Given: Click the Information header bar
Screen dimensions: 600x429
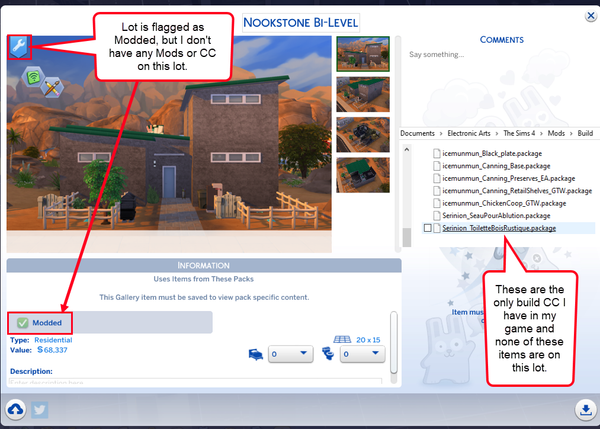Looking at the screenshot, I should click(204, 266).
